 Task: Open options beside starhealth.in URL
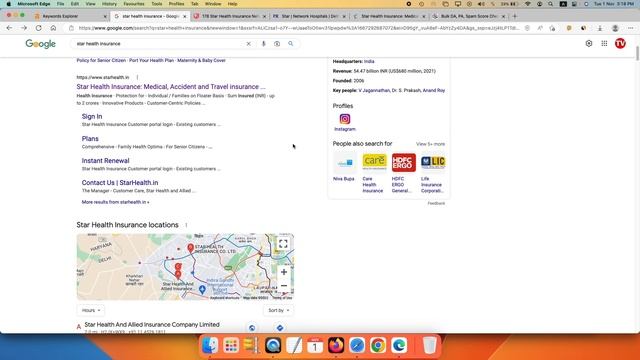(x=138, y=77)
